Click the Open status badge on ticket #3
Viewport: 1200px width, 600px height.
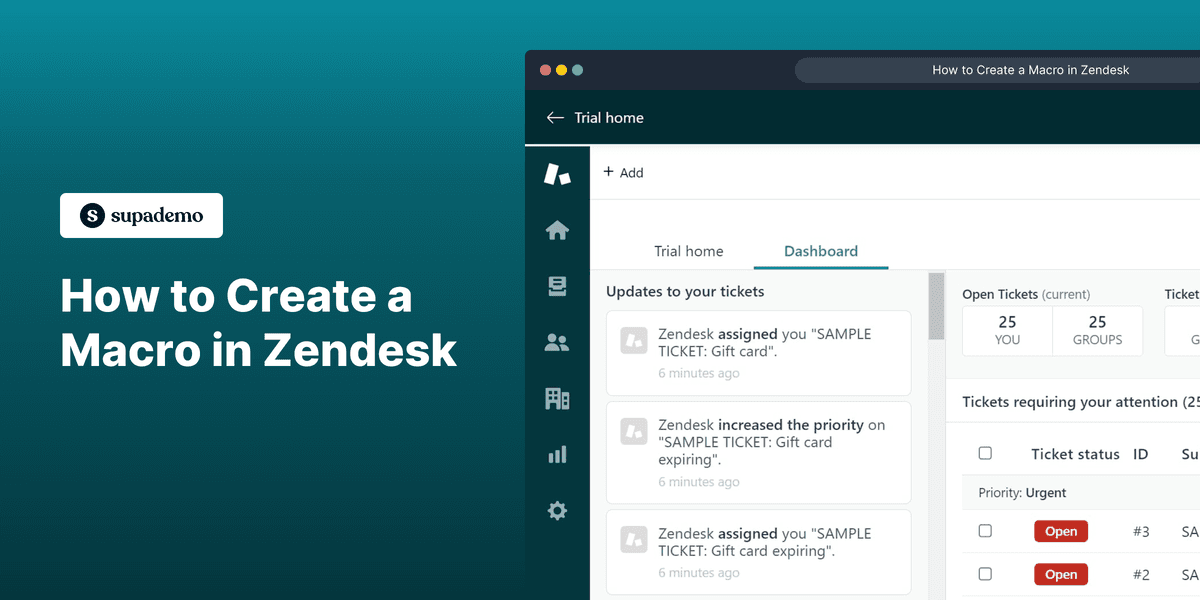point(1061,531)
